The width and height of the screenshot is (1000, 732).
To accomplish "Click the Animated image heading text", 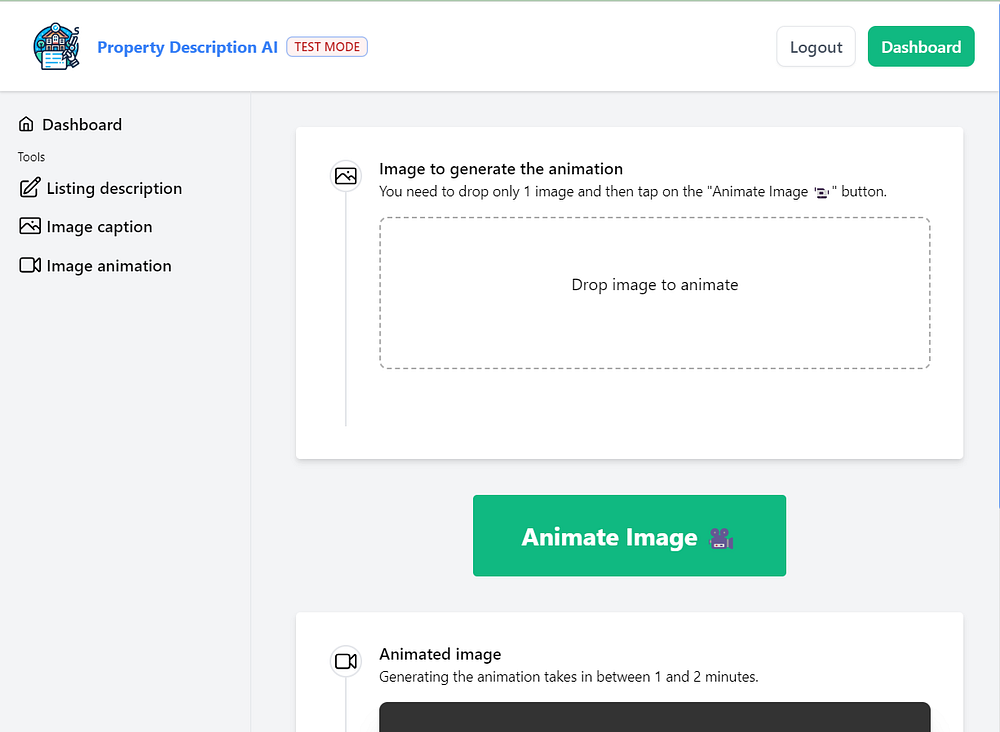I will [x=440, y=654].
